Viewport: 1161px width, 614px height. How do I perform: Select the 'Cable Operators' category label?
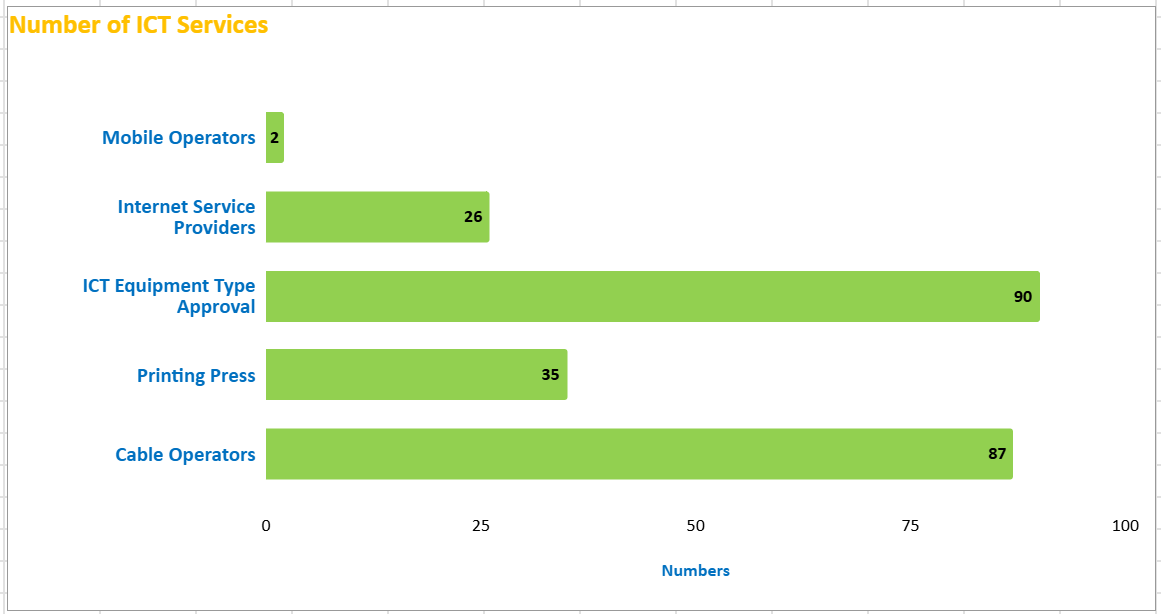coord(185,455)
